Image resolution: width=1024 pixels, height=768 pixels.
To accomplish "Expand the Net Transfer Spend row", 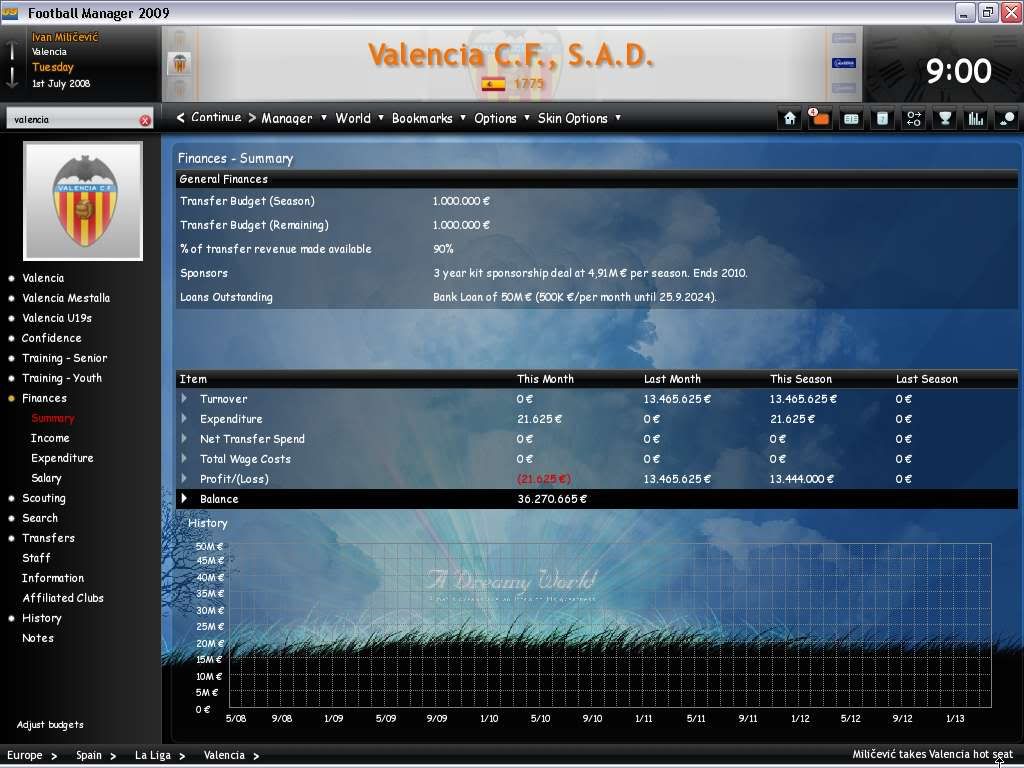I will [185, 439].
